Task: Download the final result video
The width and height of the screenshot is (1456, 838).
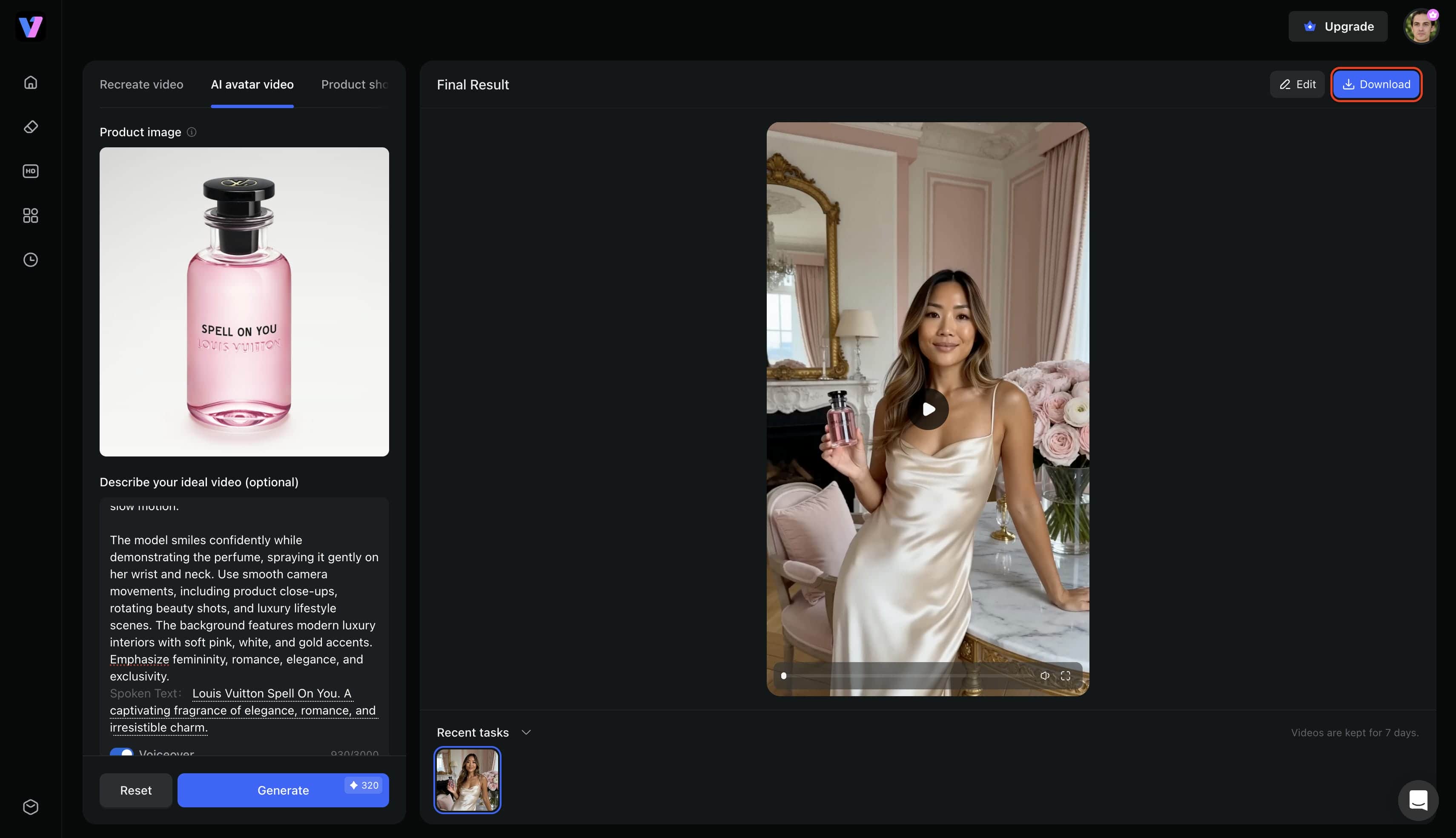Action: pyautogui.click(x=1376, y=85)
